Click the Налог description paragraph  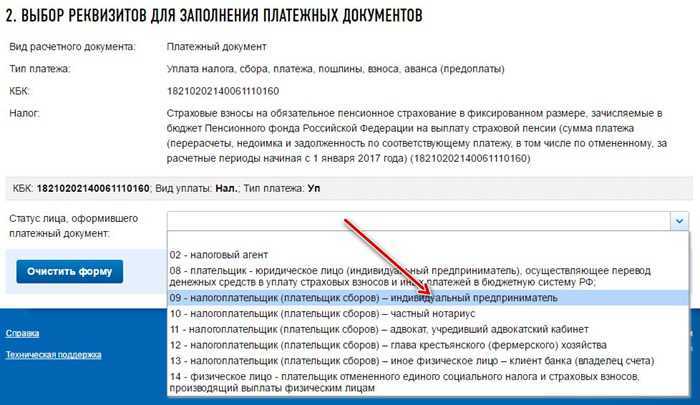click(417, 136)
